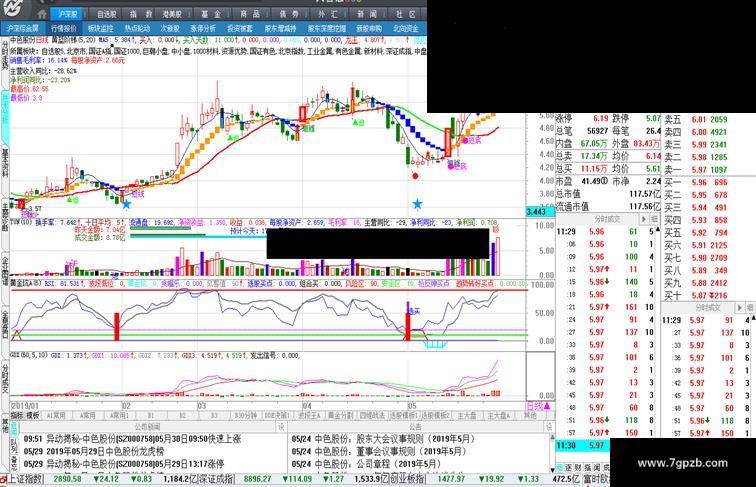Click 深证成指 in the status bar

(216, 479)
